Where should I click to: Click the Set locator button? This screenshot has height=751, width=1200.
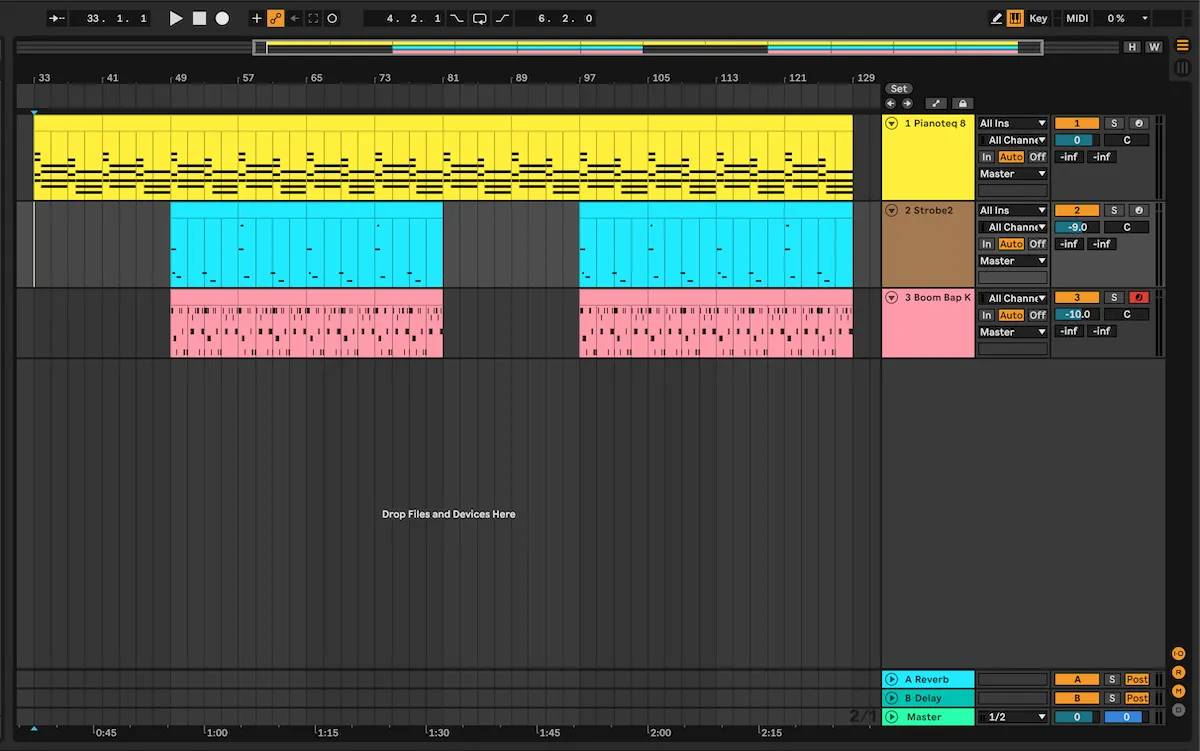click(899, 88)
